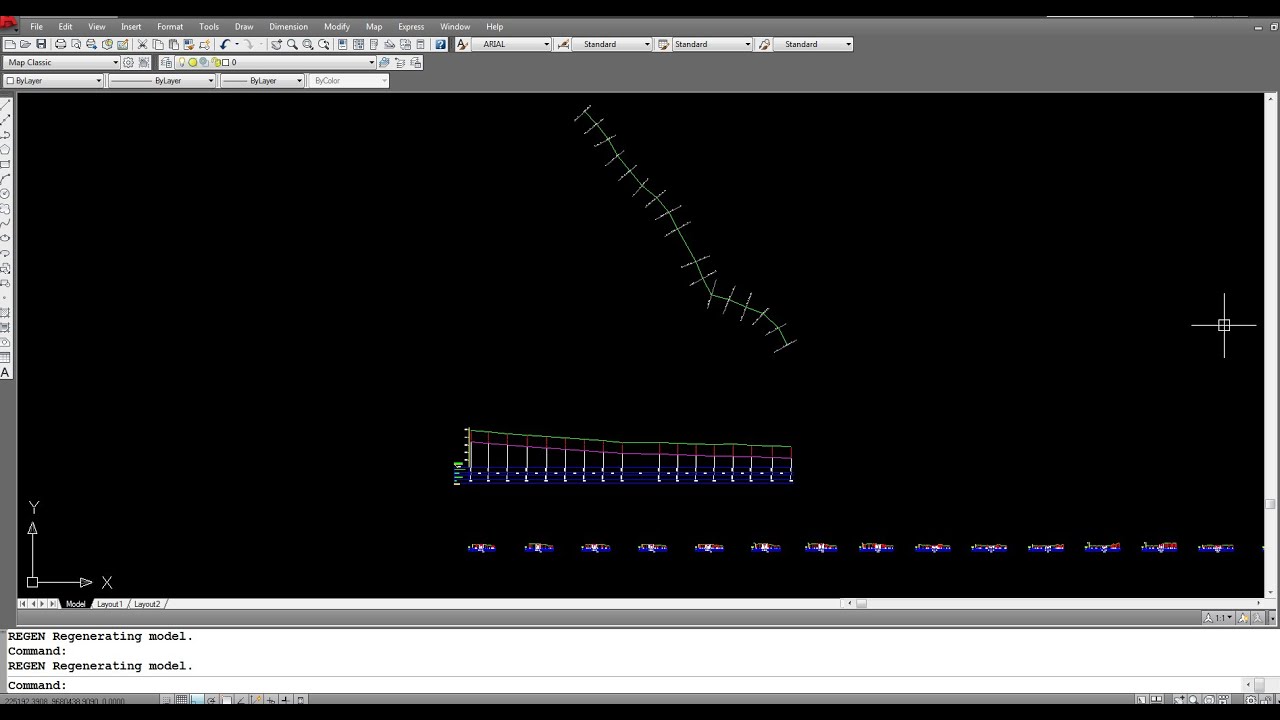Open Plot Preview from the toolbar
1280x720 pixels.
[x=76, y=44]
